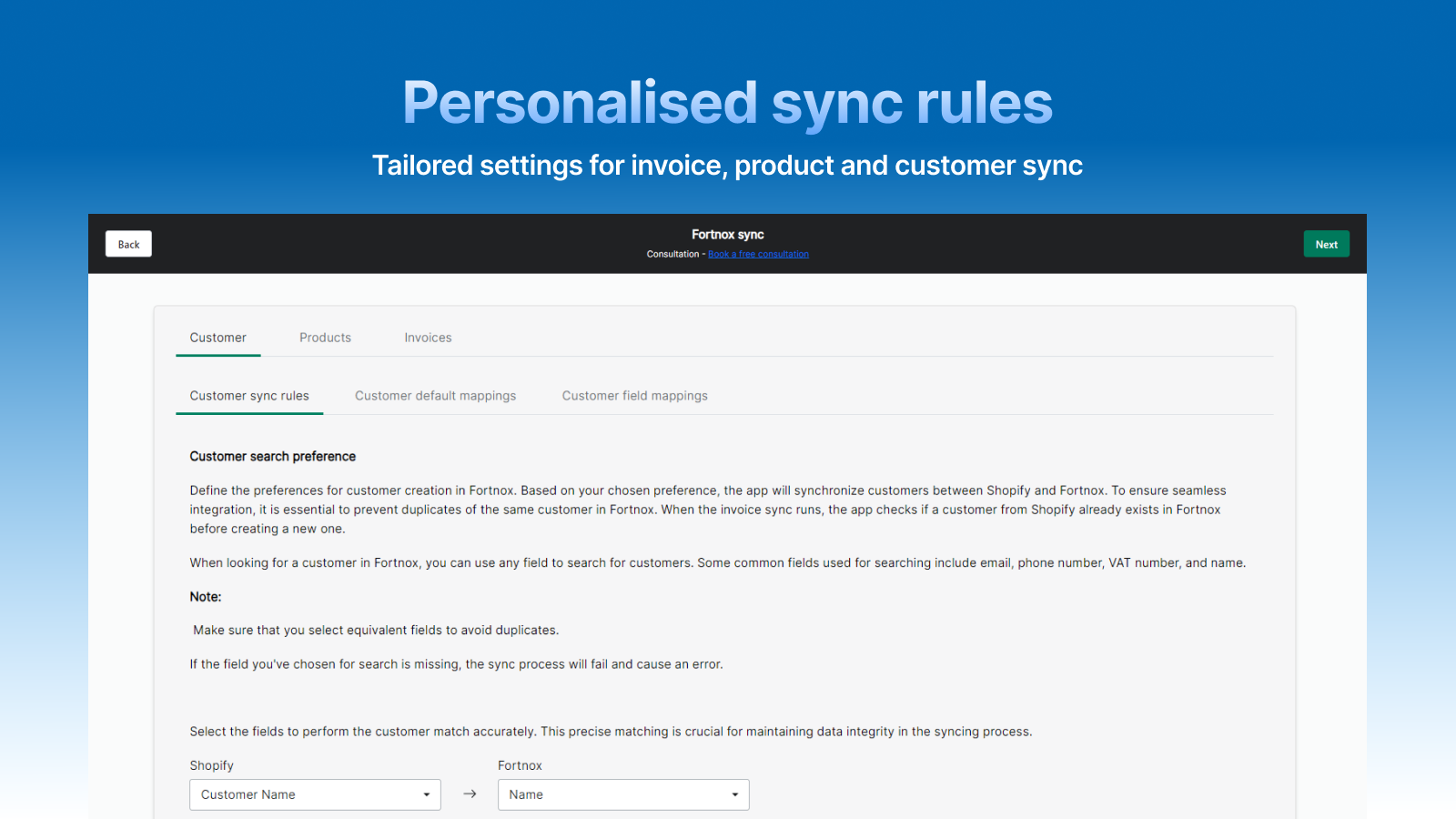Click the mapping arrow icon between dropdowns
The height and width of the screenshot is (819, 1456).
[470, 794]
